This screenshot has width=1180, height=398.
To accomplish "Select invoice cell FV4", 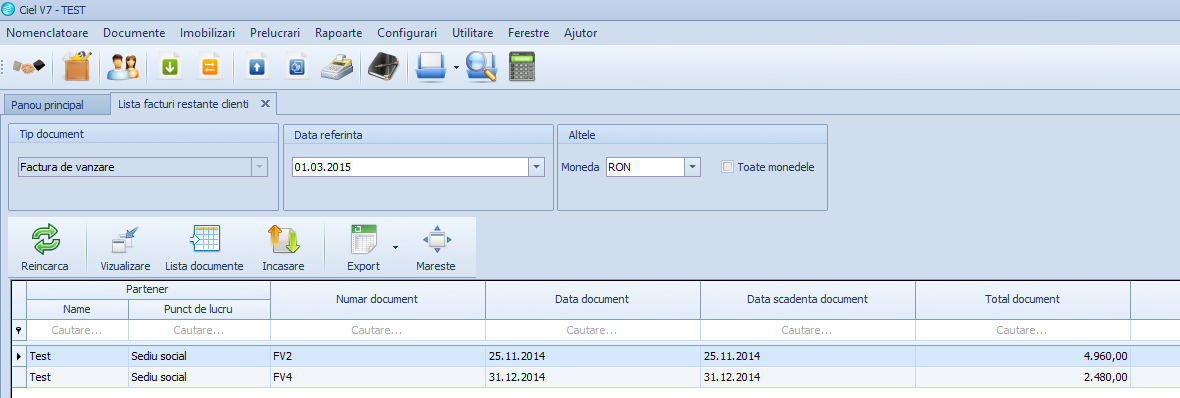I will [x=377, y=377].
